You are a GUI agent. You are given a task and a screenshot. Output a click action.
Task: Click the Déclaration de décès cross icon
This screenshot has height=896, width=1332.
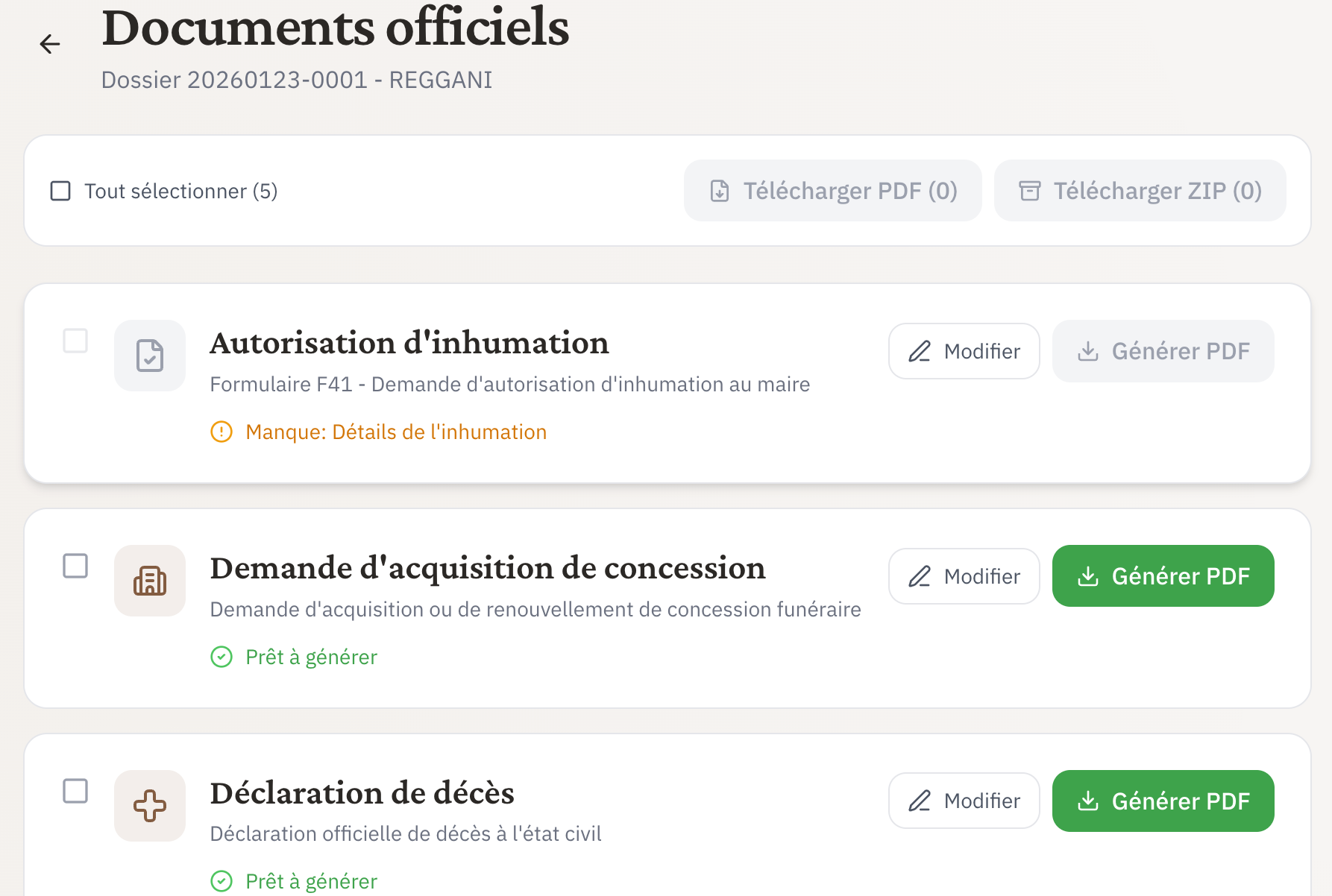coord(150,806)
